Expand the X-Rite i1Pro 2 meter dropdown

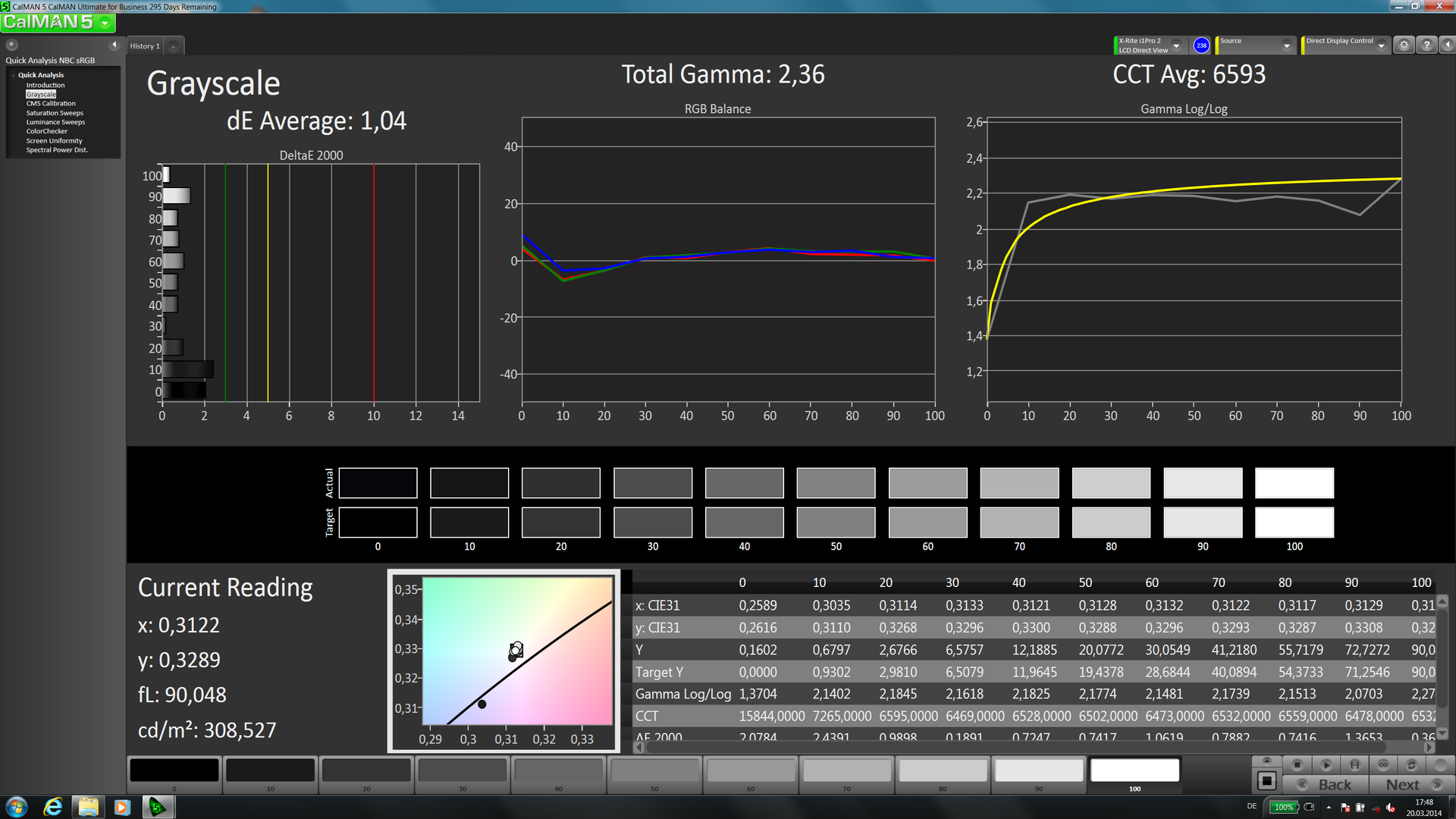pyautogui.click(x=1176, y=45)
